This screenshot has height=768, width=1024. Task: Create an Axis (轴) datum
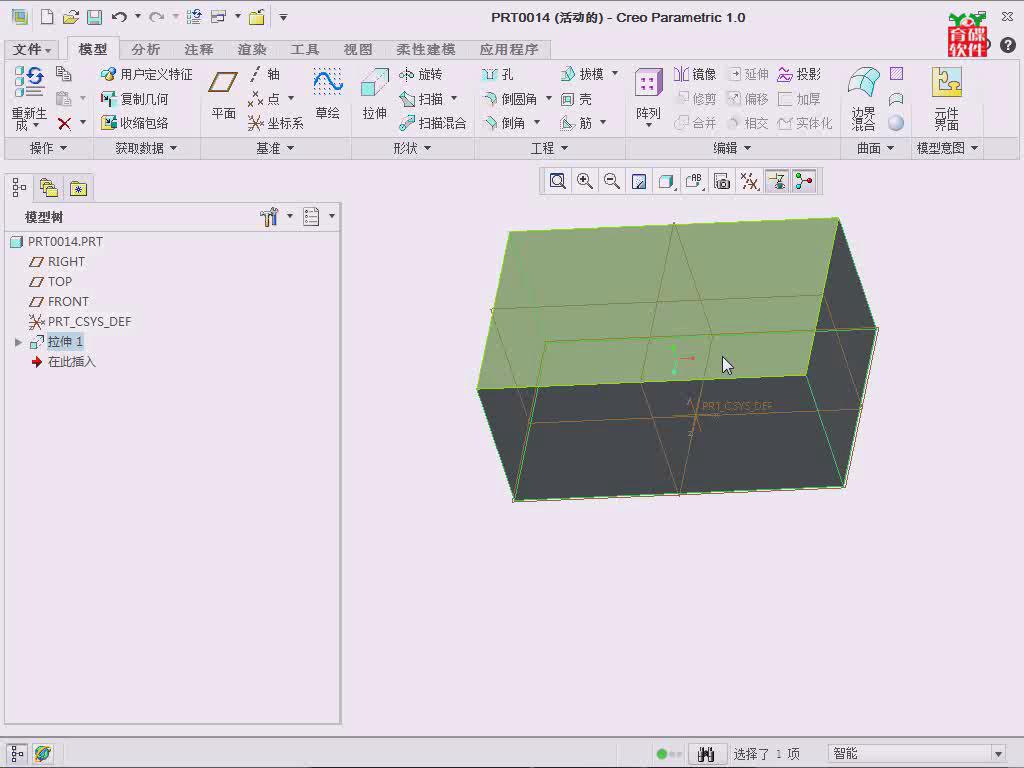[265, 74]
